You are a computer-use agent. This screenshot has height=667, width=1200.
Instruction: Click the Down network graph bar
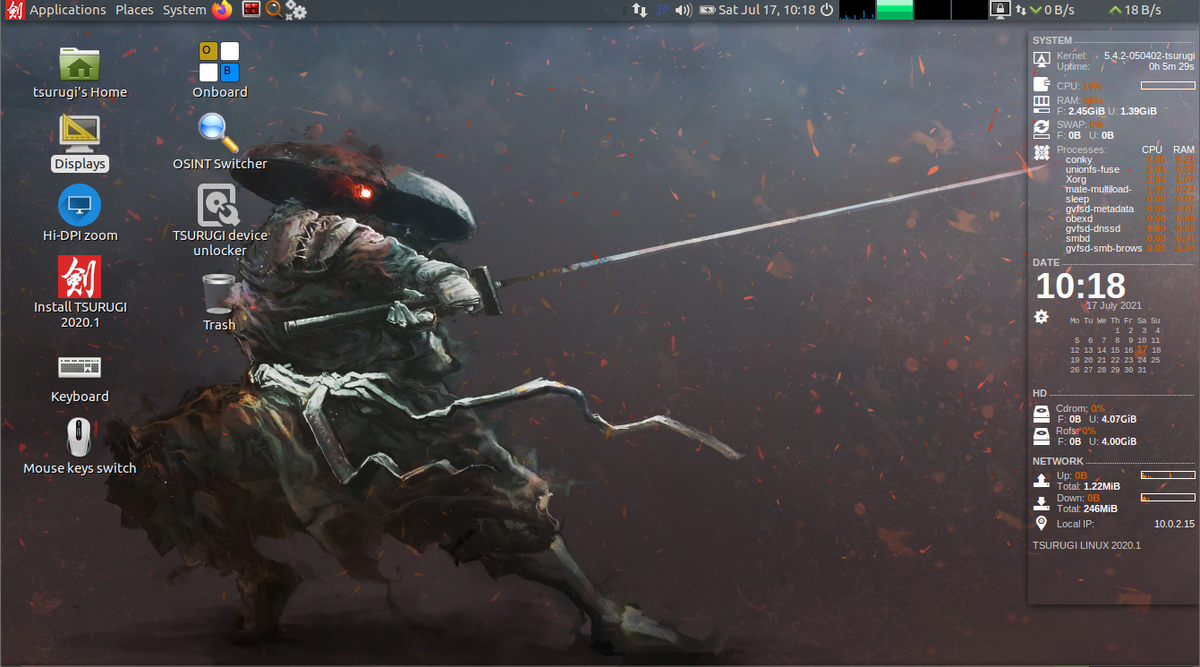coord(1168,497)
